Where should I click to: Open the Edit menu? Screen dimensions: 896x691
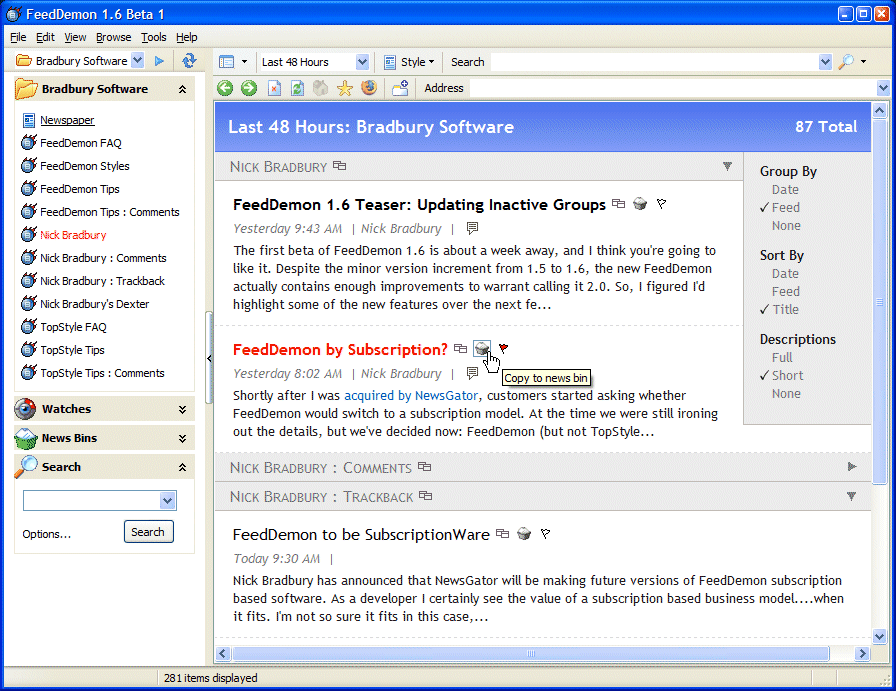coord(45,37)
